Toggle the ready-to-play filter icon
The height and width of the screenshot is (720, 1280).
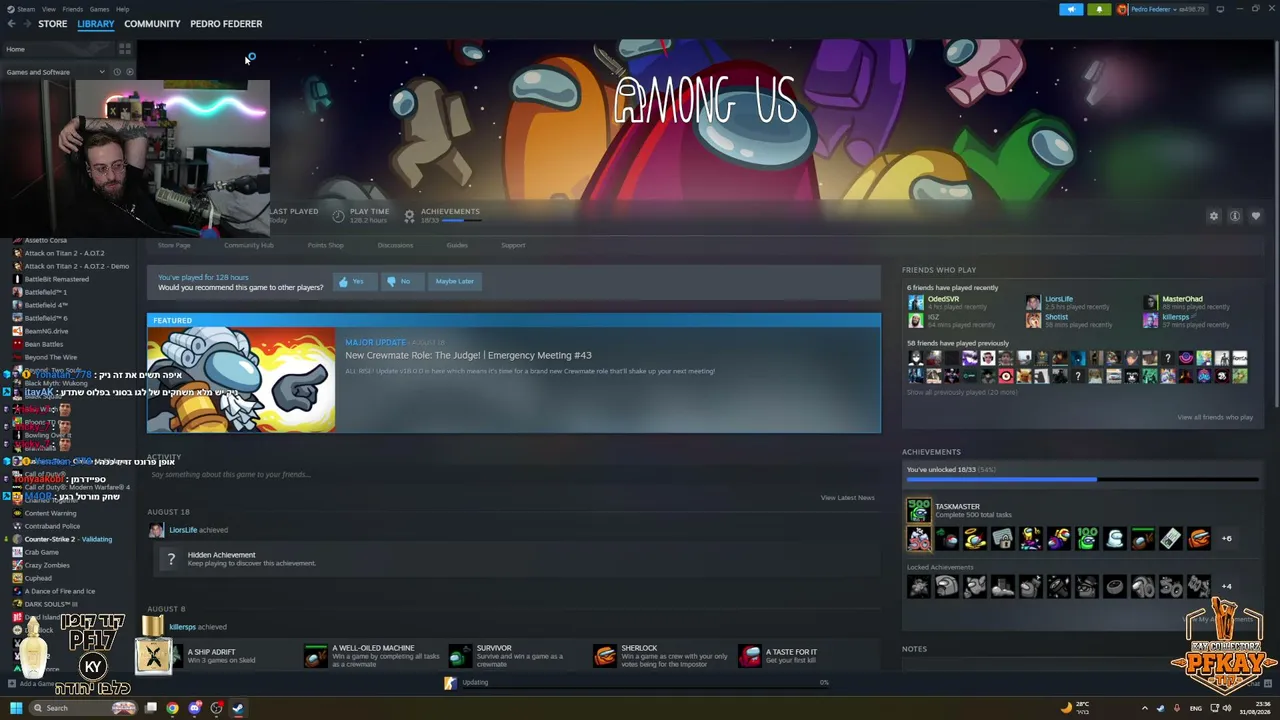pyautogui.click(x=129, y=72)
